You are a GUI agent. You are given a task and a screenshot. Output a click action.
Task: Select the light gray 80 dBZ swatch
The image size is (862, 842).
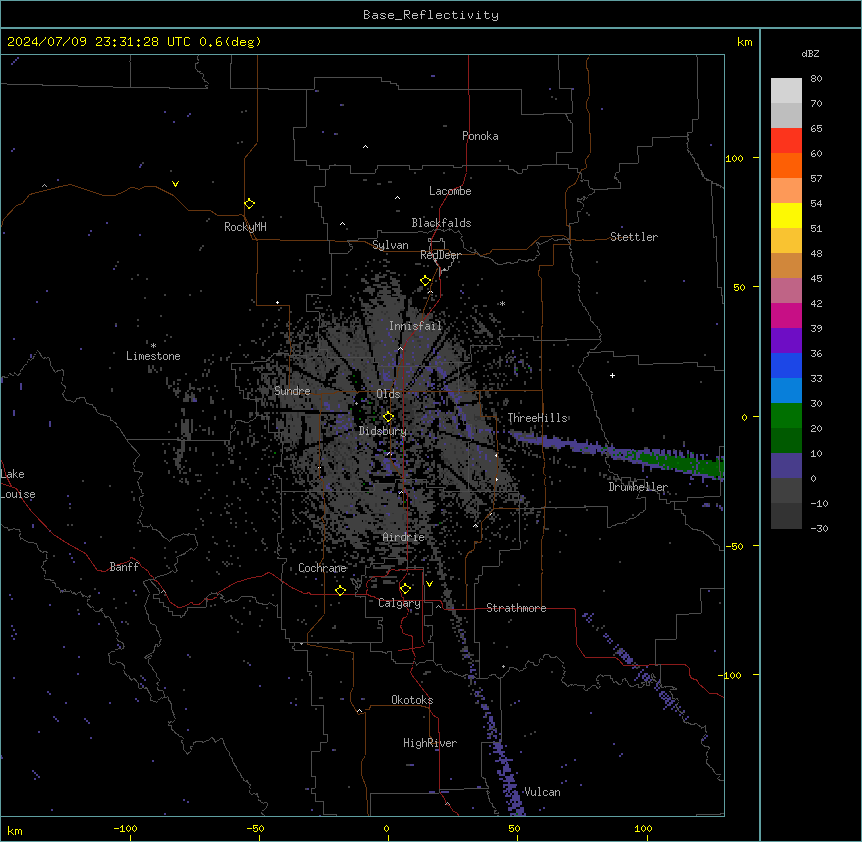pos(786,90)
